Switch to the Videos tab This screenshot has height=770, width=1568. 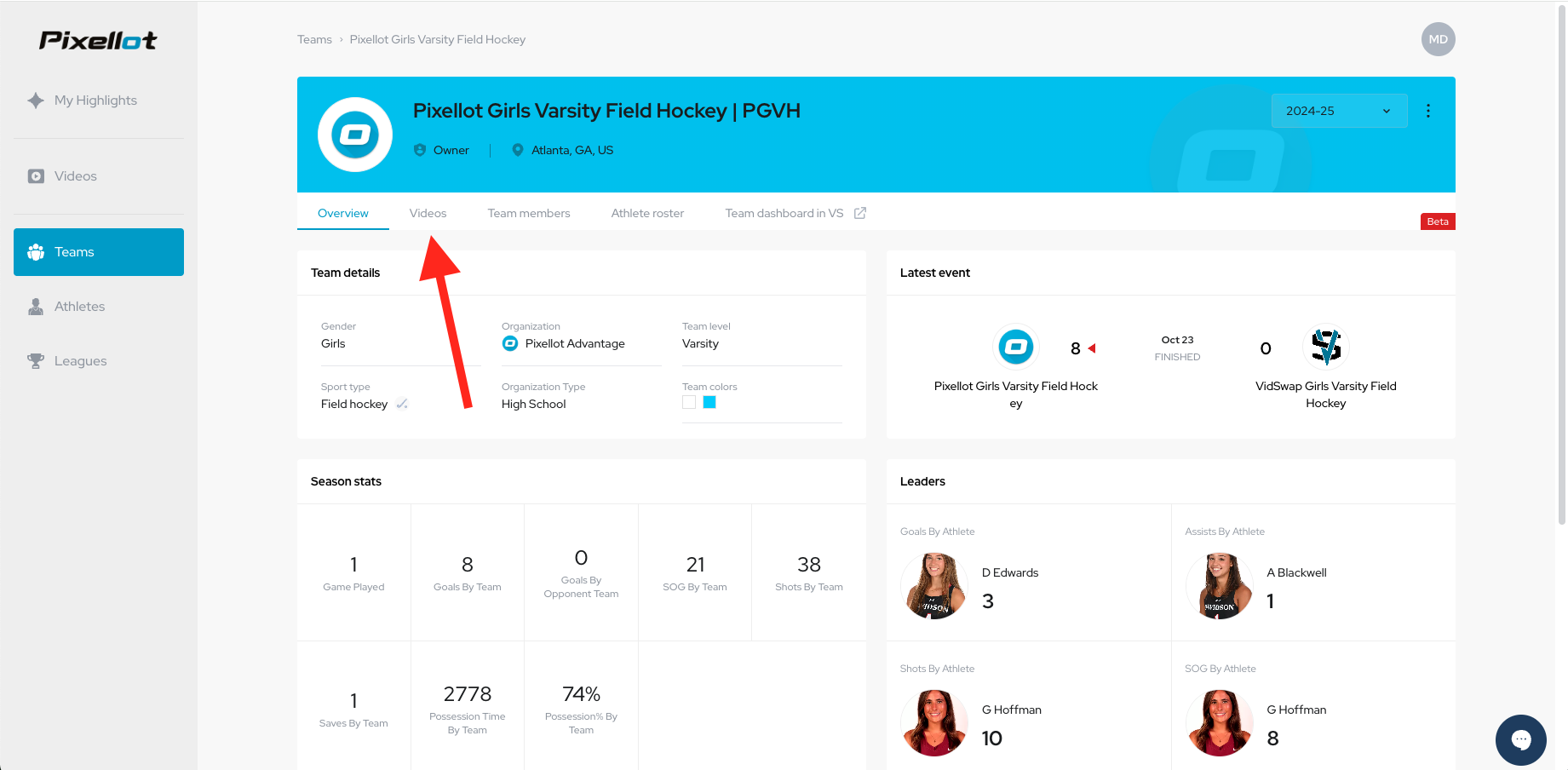(428, 213)
